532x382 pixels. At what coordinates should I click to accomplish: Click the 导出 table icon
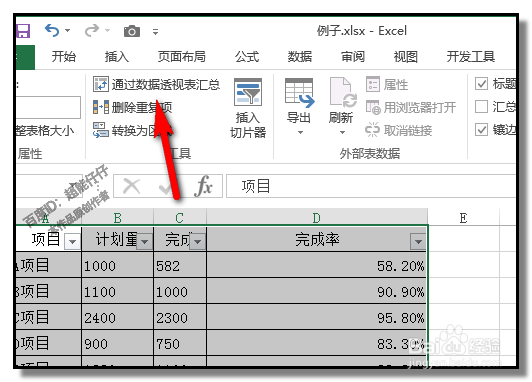pyautogui.click(x=300, y=93)
